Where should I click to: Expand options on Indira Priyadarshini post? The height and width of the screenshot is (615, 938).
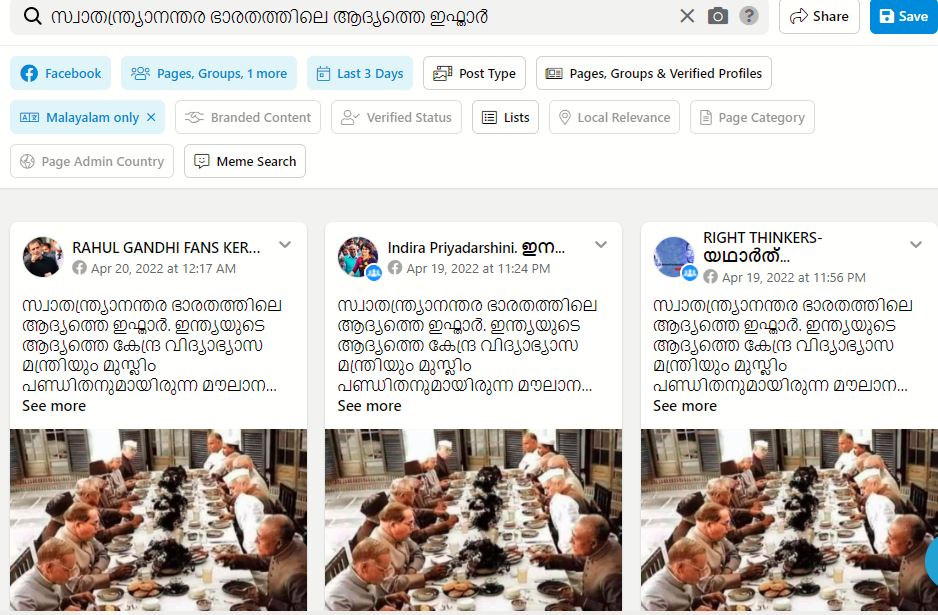[601, 244]
